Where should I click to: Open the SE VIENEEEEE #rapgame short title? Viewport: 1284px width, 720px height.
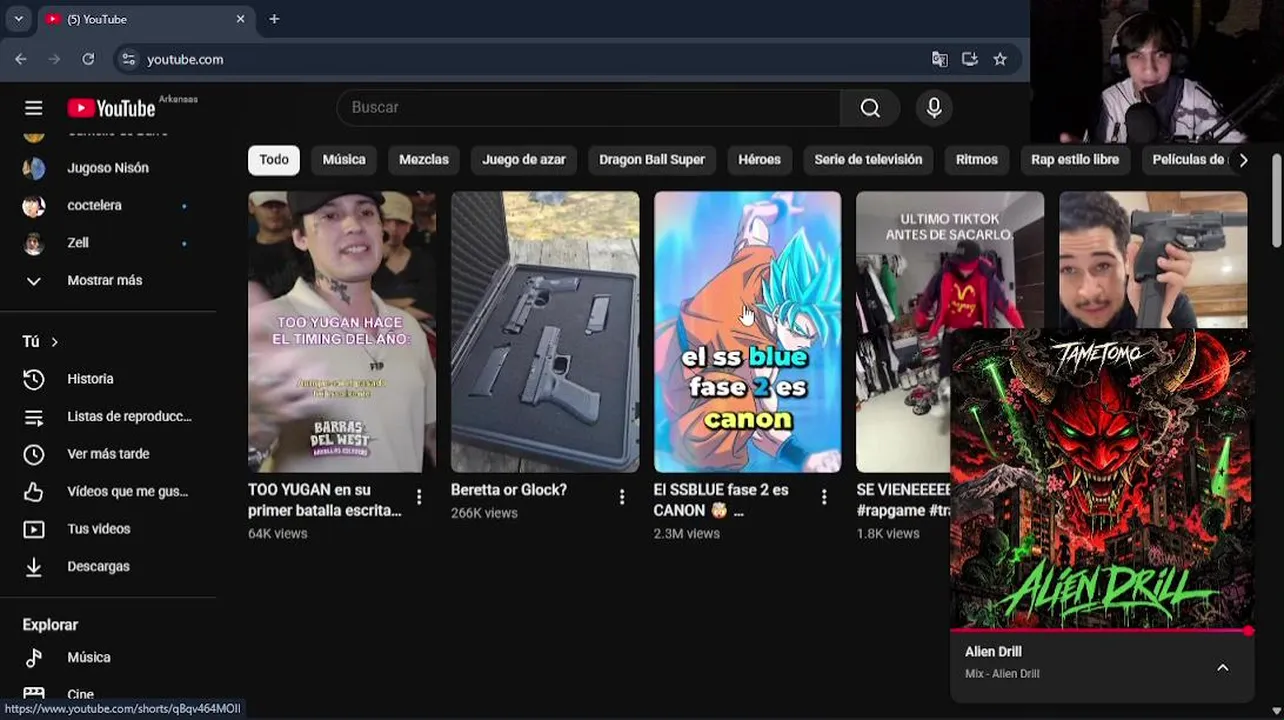click(x=903, y=500)
